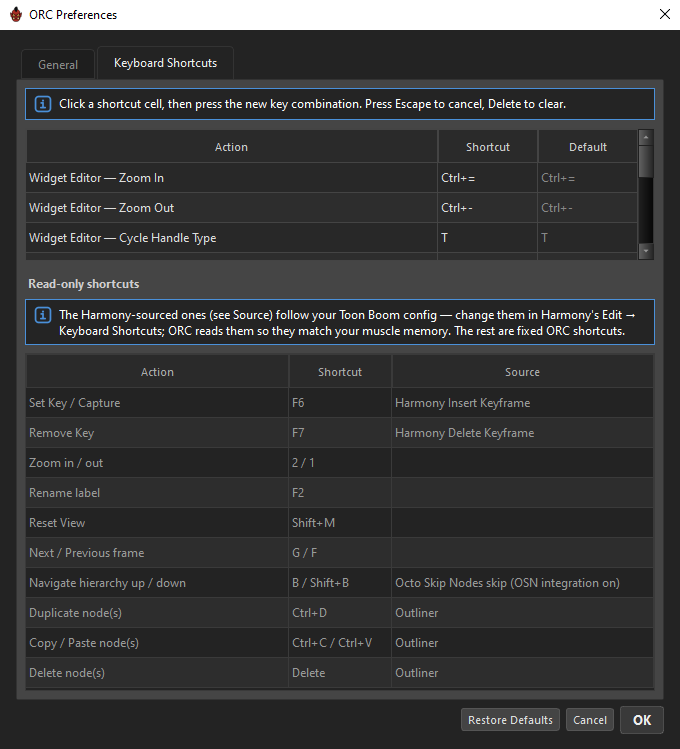
Task: Click the Source column header
Action: pos(522,372)
